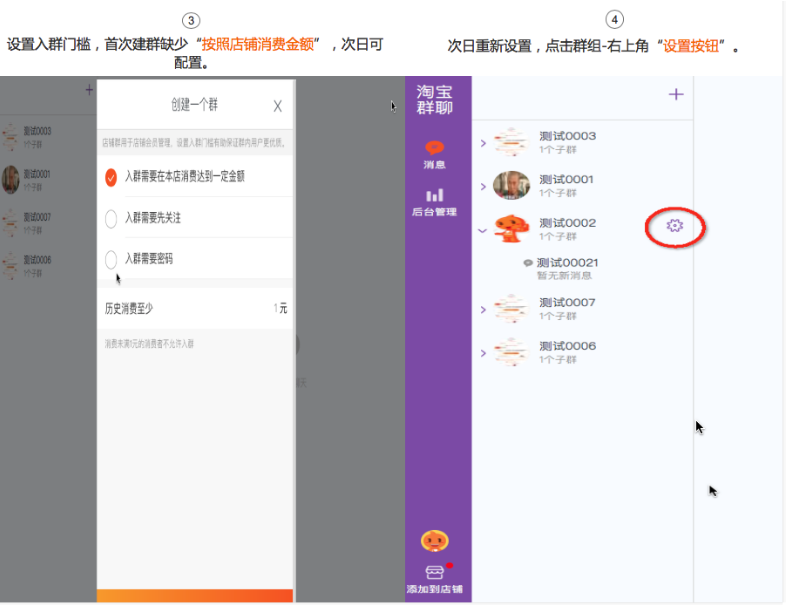Screen dimensions: 791x607
Task: Click 测试0001 in the dimmed left list
Action: 37,175
